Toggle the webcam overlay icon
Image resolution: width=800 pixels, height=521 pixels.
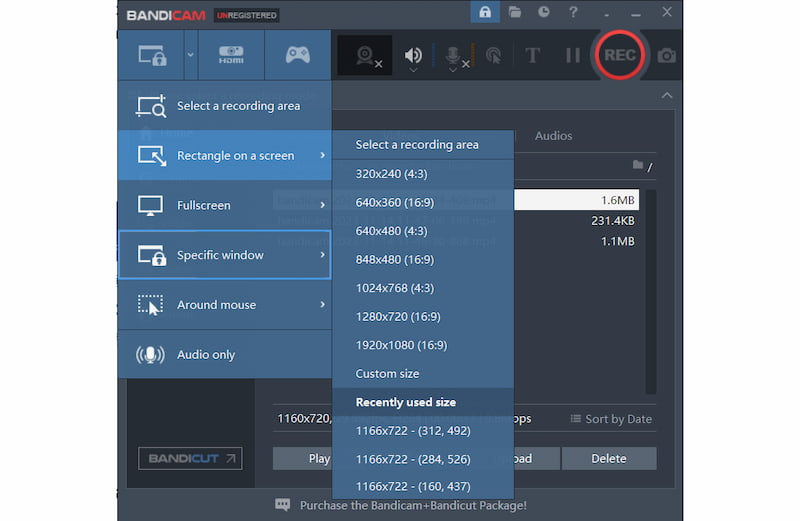click(366, 56)
